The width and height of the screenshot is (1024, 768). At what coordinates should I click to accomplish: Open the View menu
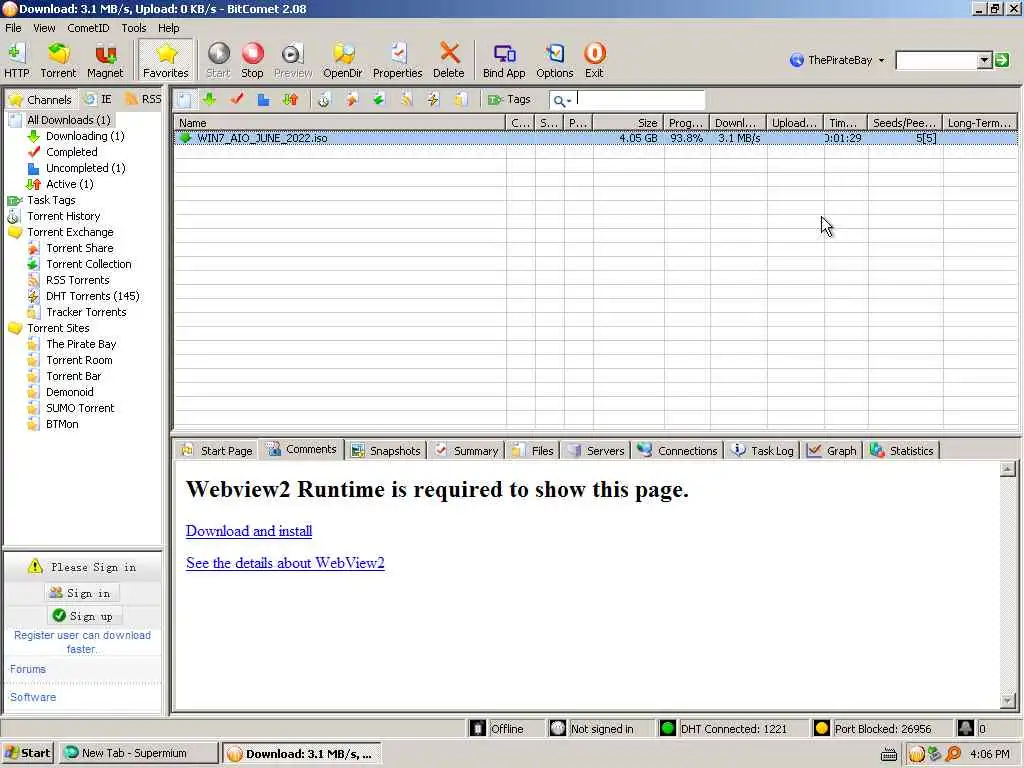coord(44,28)
